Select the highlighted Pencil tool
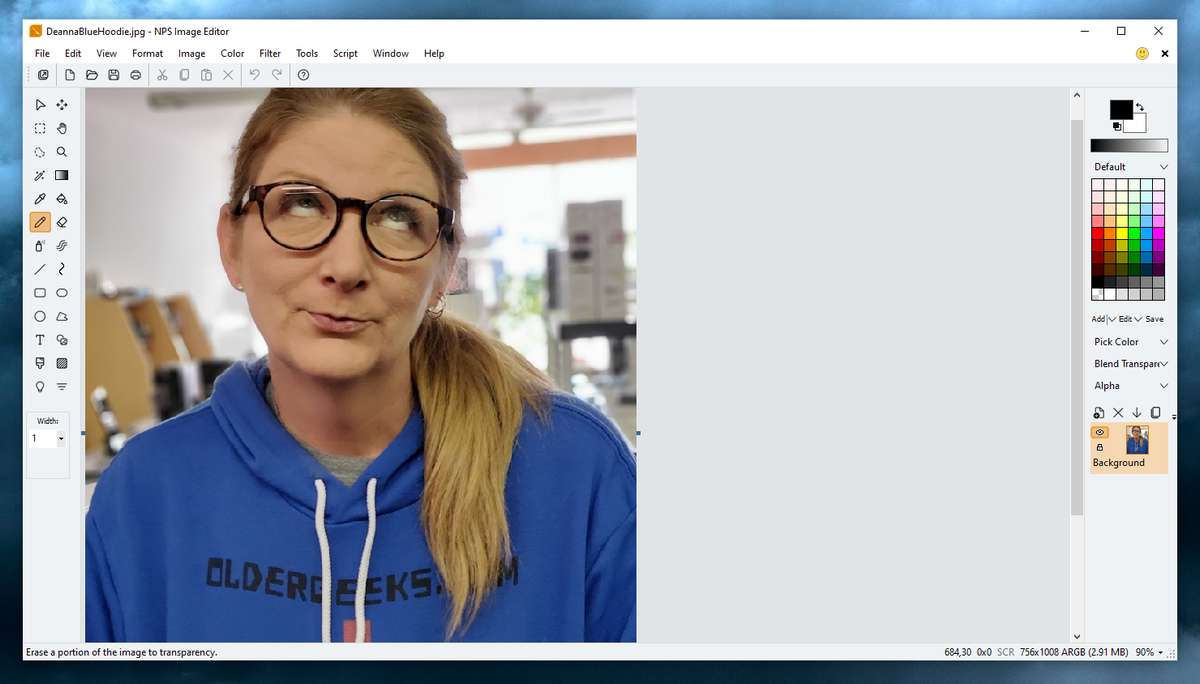Viewport: 1200px width, 684px height. click(40, 222)
